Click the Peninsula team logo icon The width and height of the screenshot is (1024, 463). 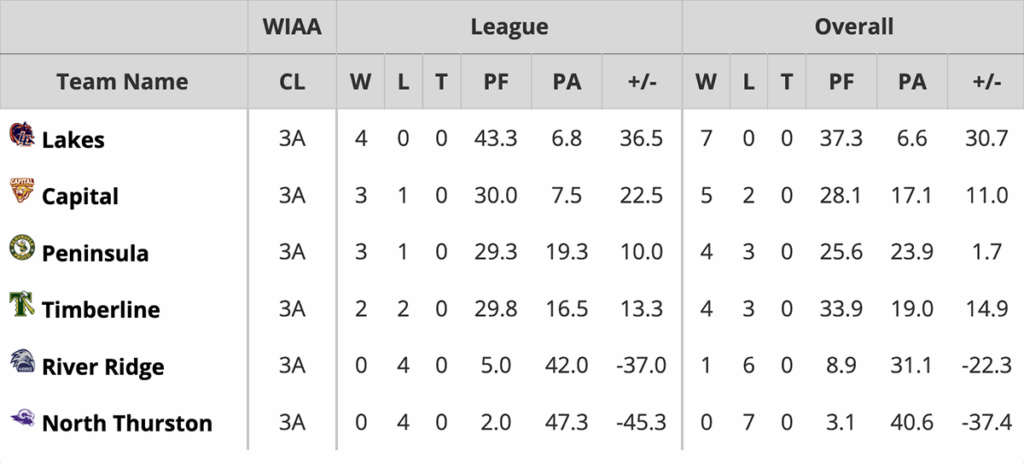(22, 248)
